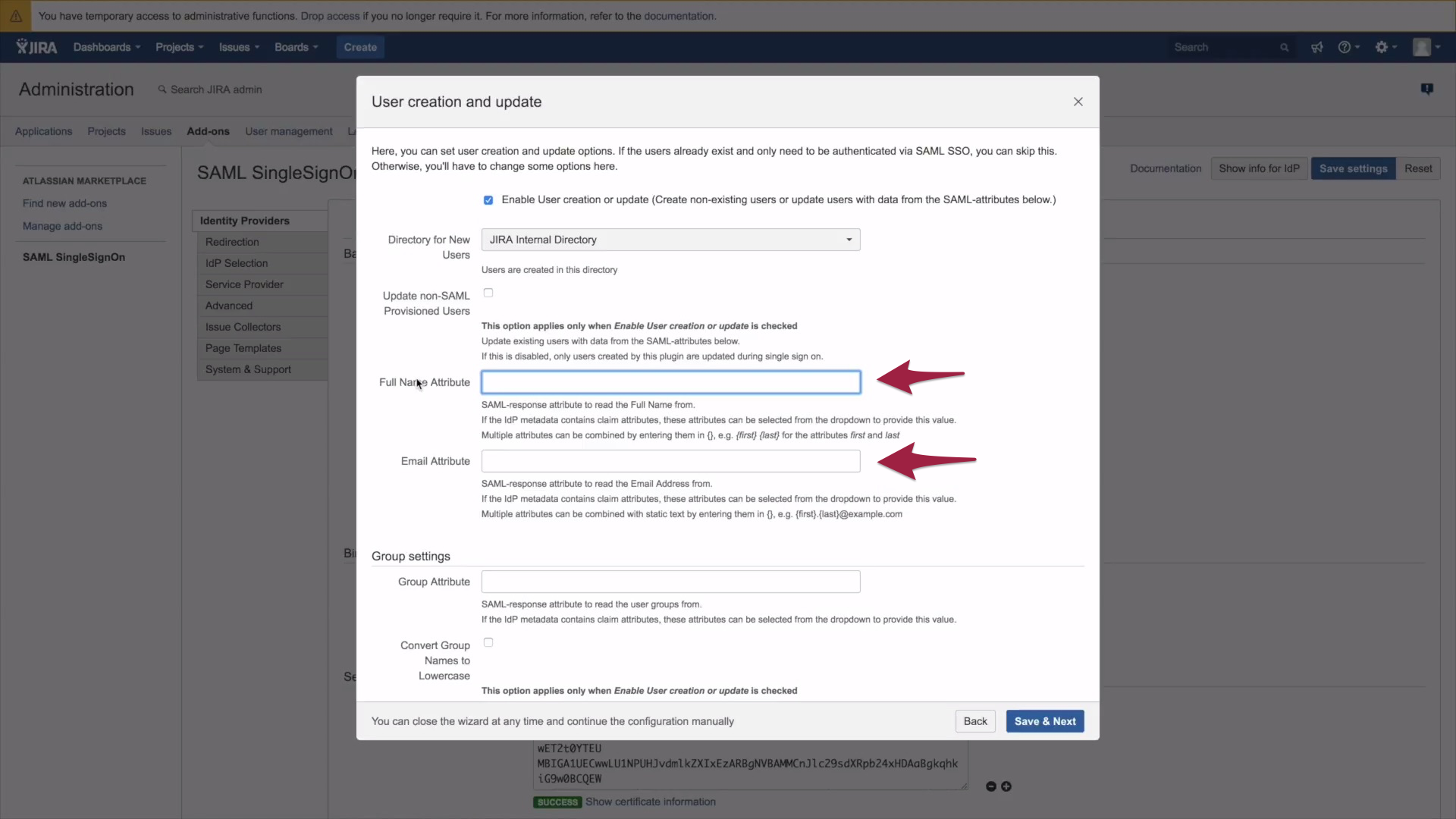Click the certificate text area
This screenshot has height=819, width=1456.
(x=750, y=764)
